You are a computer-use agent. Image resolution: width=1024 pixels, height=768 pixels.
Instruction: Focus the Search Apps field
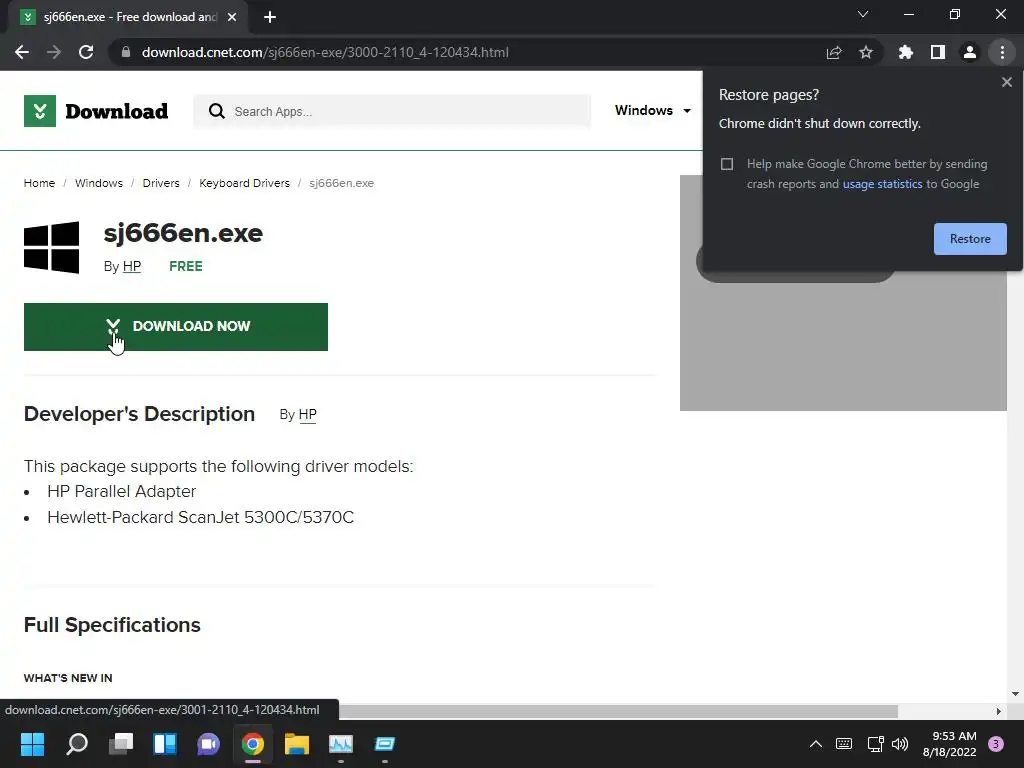[392, 111]
